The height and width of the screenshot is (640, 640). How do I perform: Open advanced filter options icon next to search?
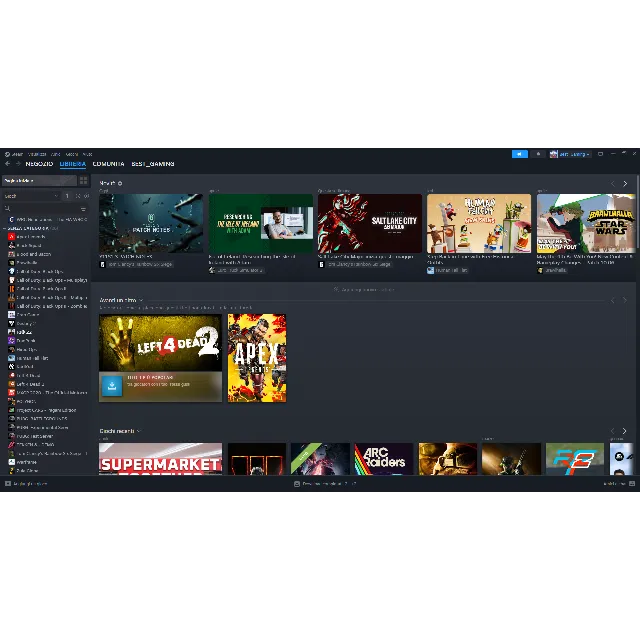click(x=83, y=209)
